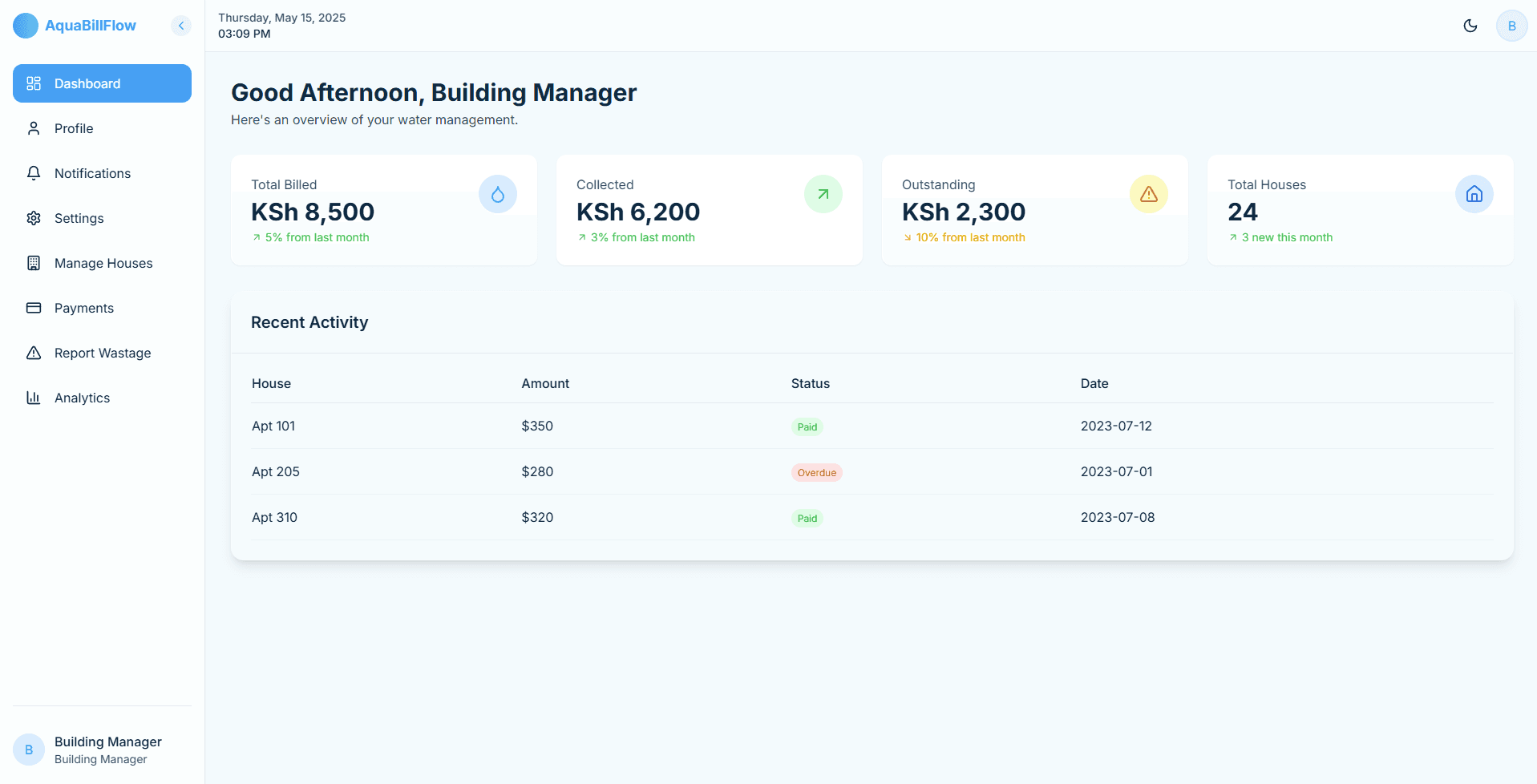Click the bell icon for Notifications

click(34, 173)
